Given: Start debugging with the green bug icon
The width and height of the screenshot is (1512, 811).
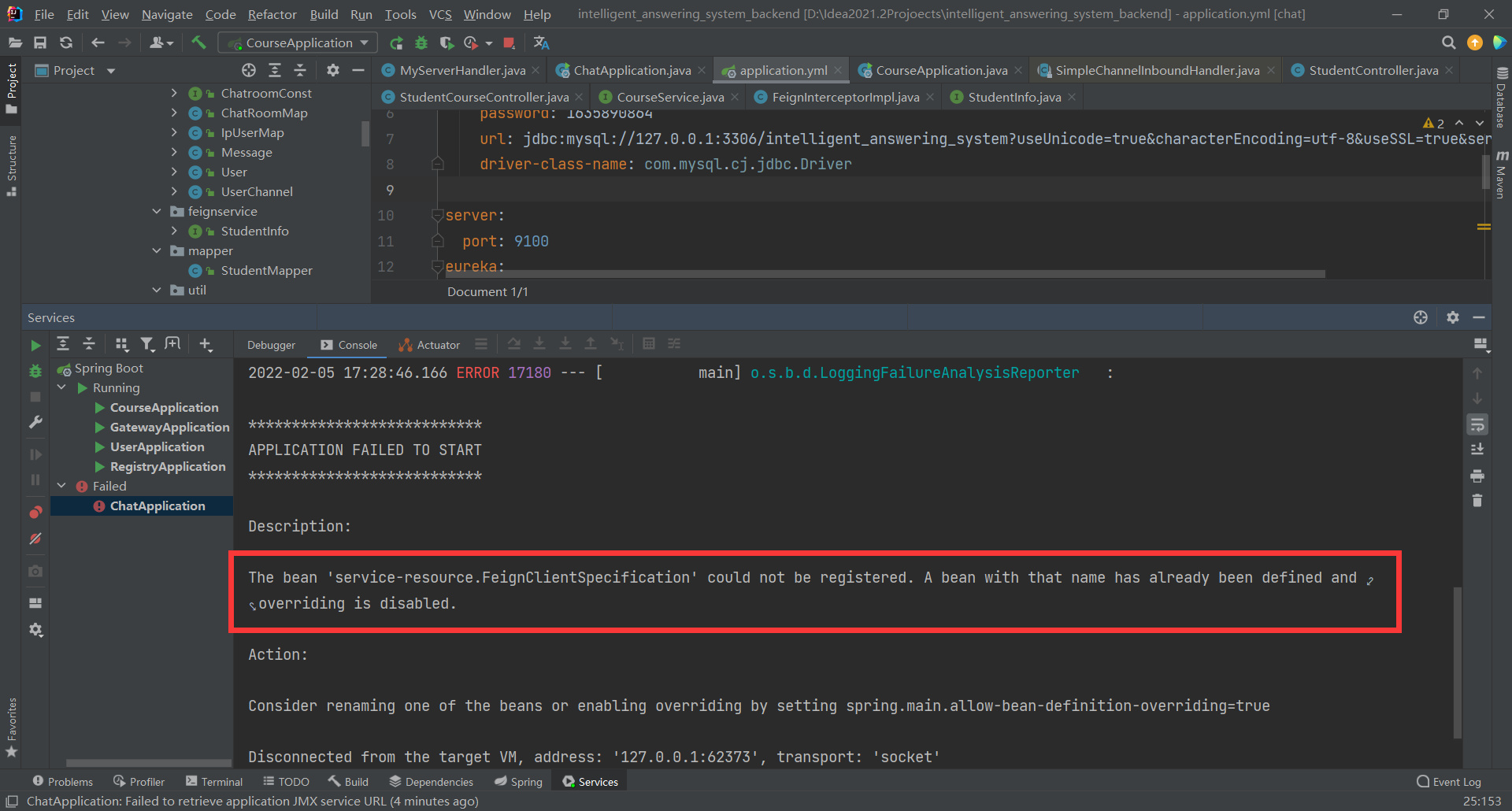Looking at the screenshot, I should point(421,43).
